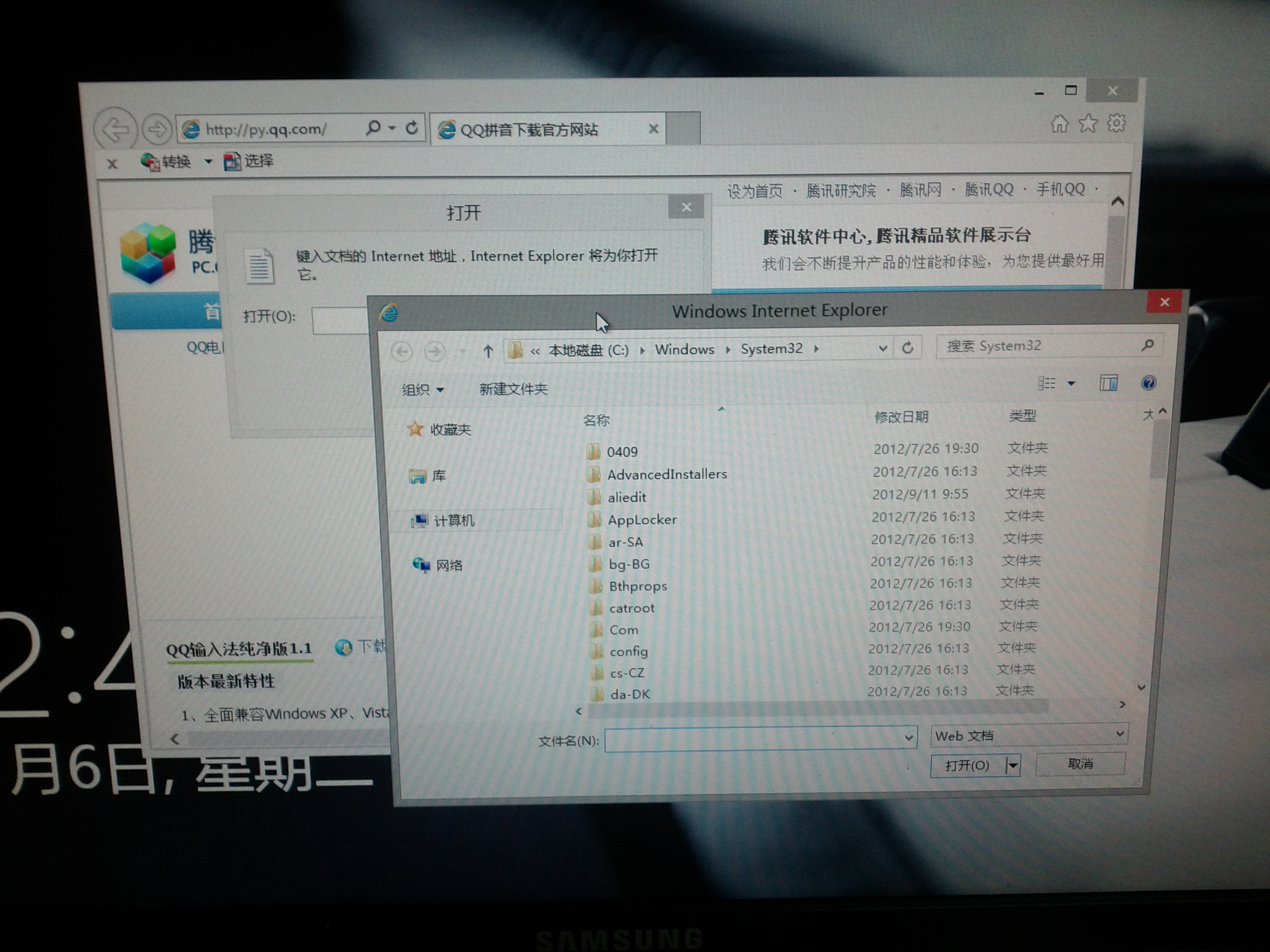Go forward in file dialog navigation
Screen dimensions: 1270x952
pyautogui.click(x=435, y=351)
